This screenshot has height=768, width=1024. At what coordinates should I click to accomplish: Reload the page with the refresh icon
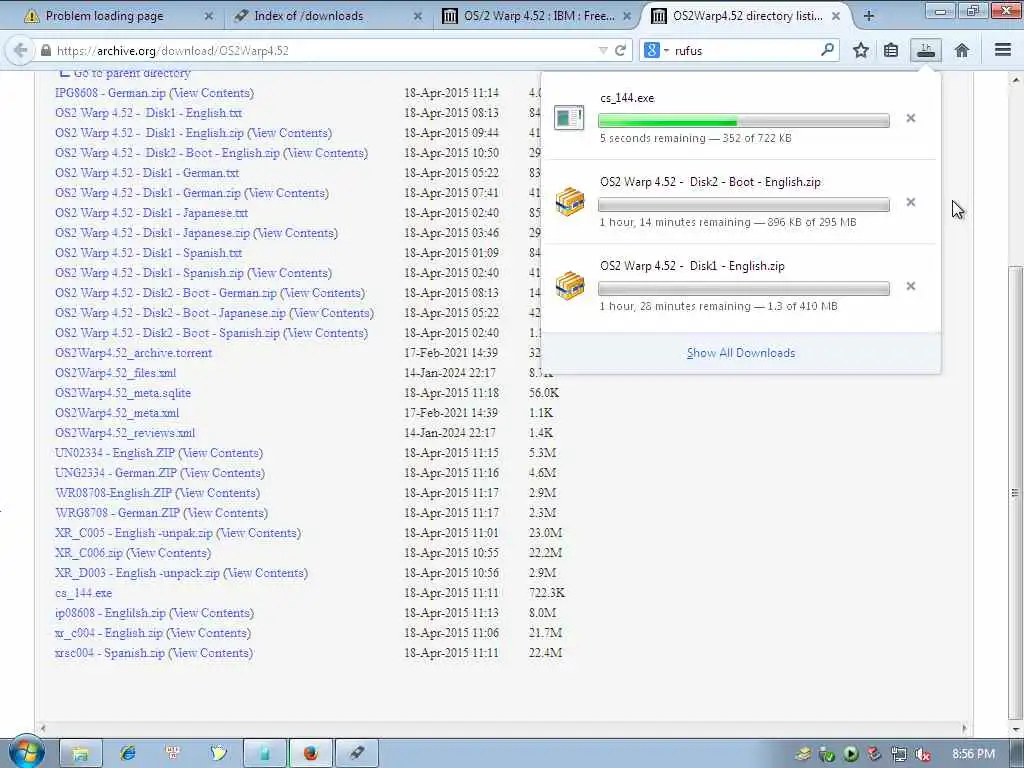pyautogui.click(x=620, y=50)
